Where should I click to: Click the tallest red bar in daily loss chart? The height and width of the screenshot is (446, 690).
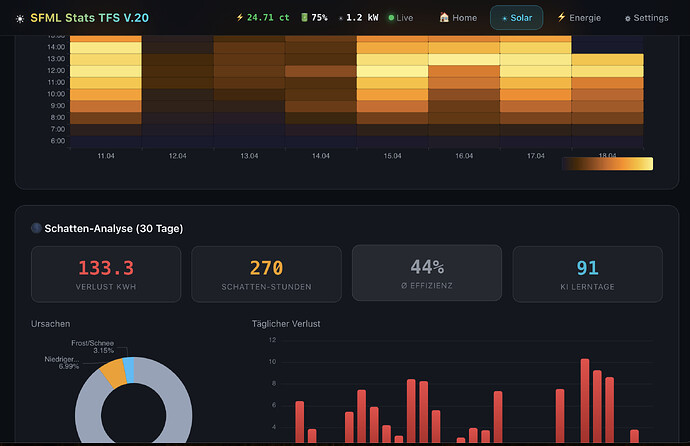(585, 401)
